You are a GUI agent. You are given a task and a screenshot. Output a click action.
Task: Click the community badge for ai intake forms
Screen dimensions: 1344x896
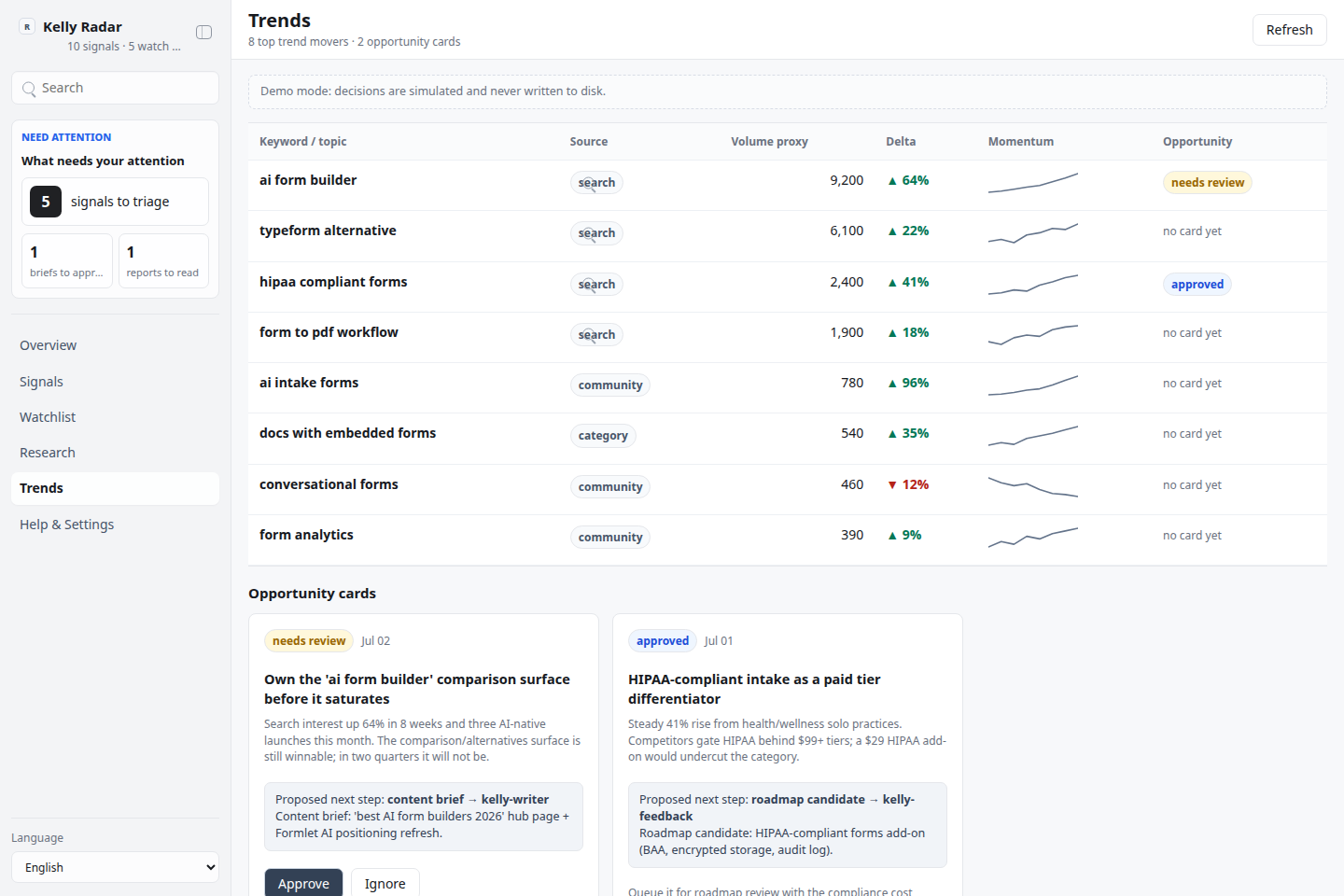[610, 385]
